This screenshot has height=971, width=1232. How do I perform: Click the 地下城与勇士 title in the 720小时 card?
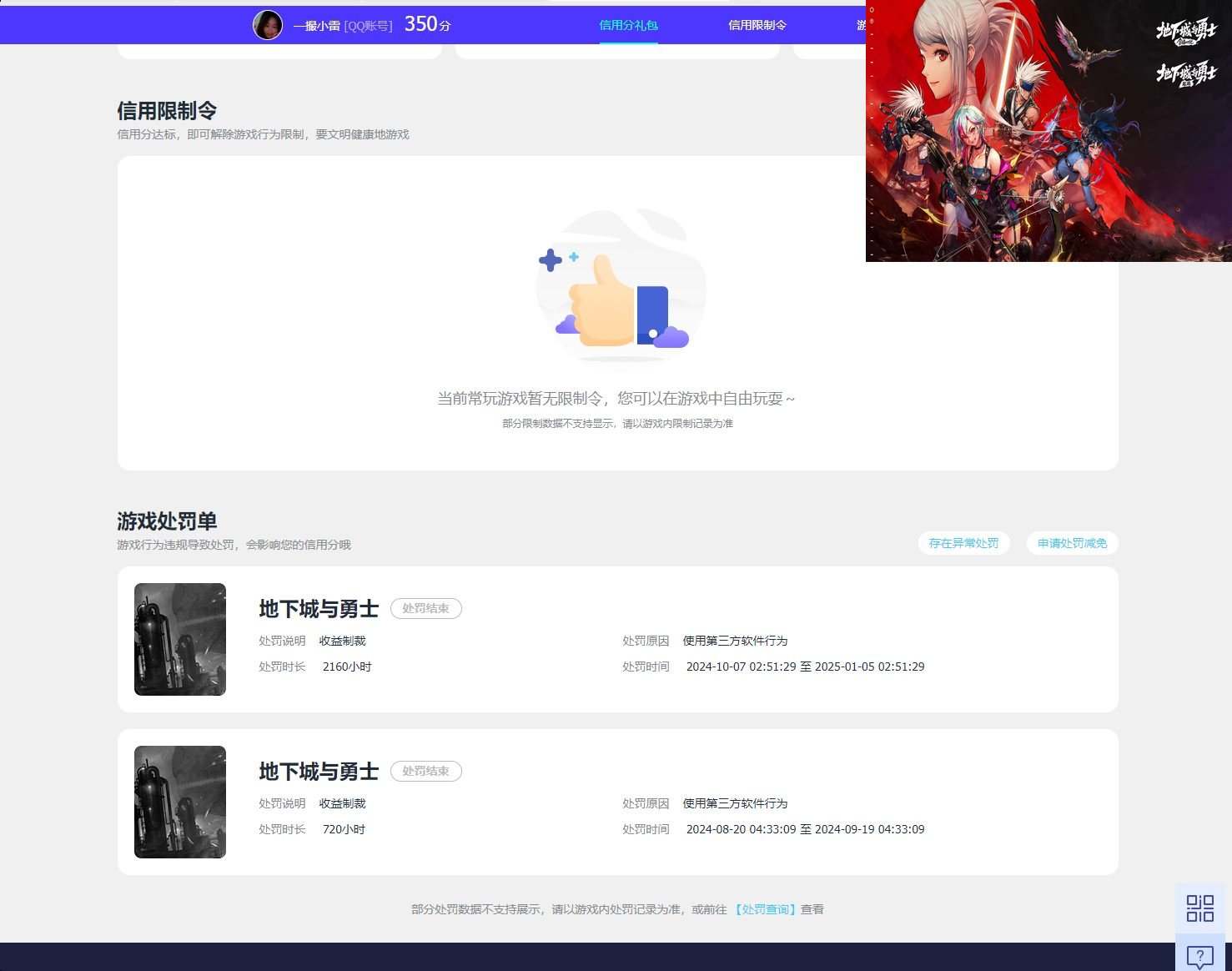tap(319, 772)
